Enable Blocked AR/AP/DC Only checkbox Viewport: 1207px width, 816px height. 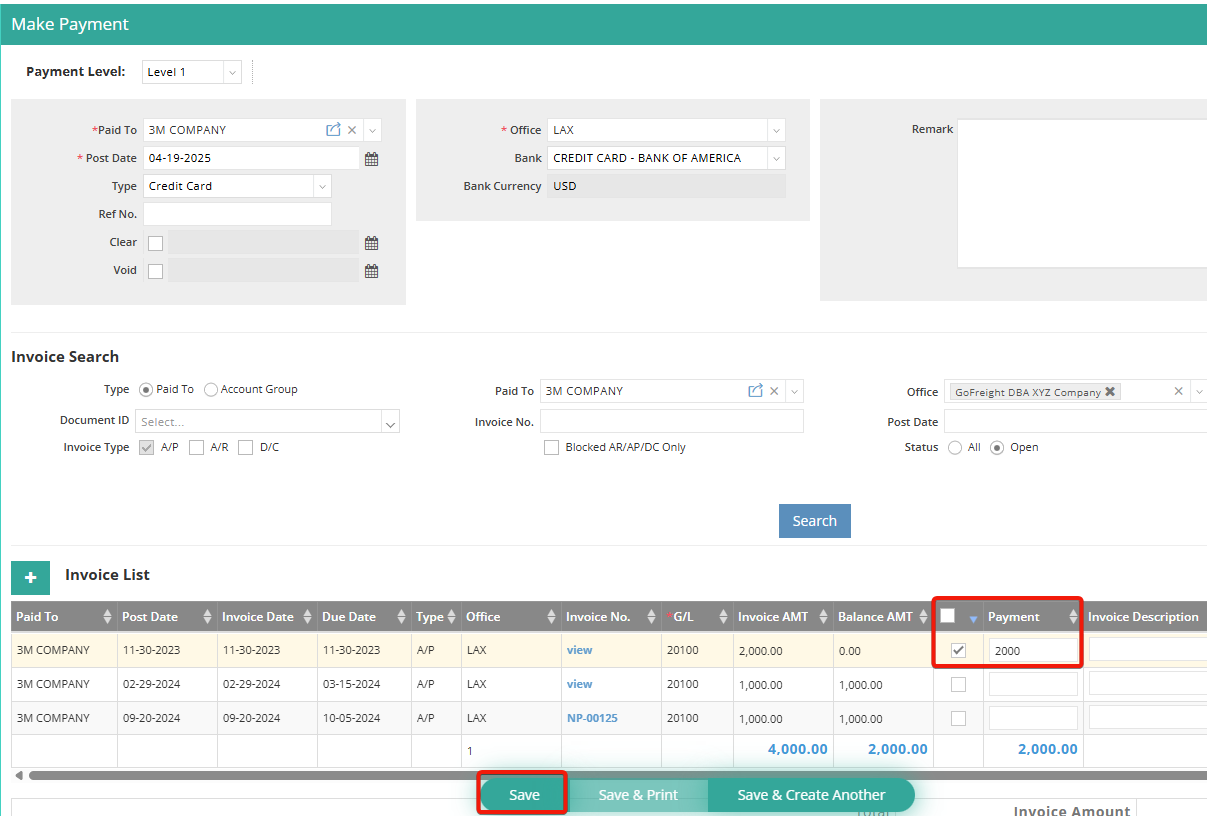[x=551, y=448]
